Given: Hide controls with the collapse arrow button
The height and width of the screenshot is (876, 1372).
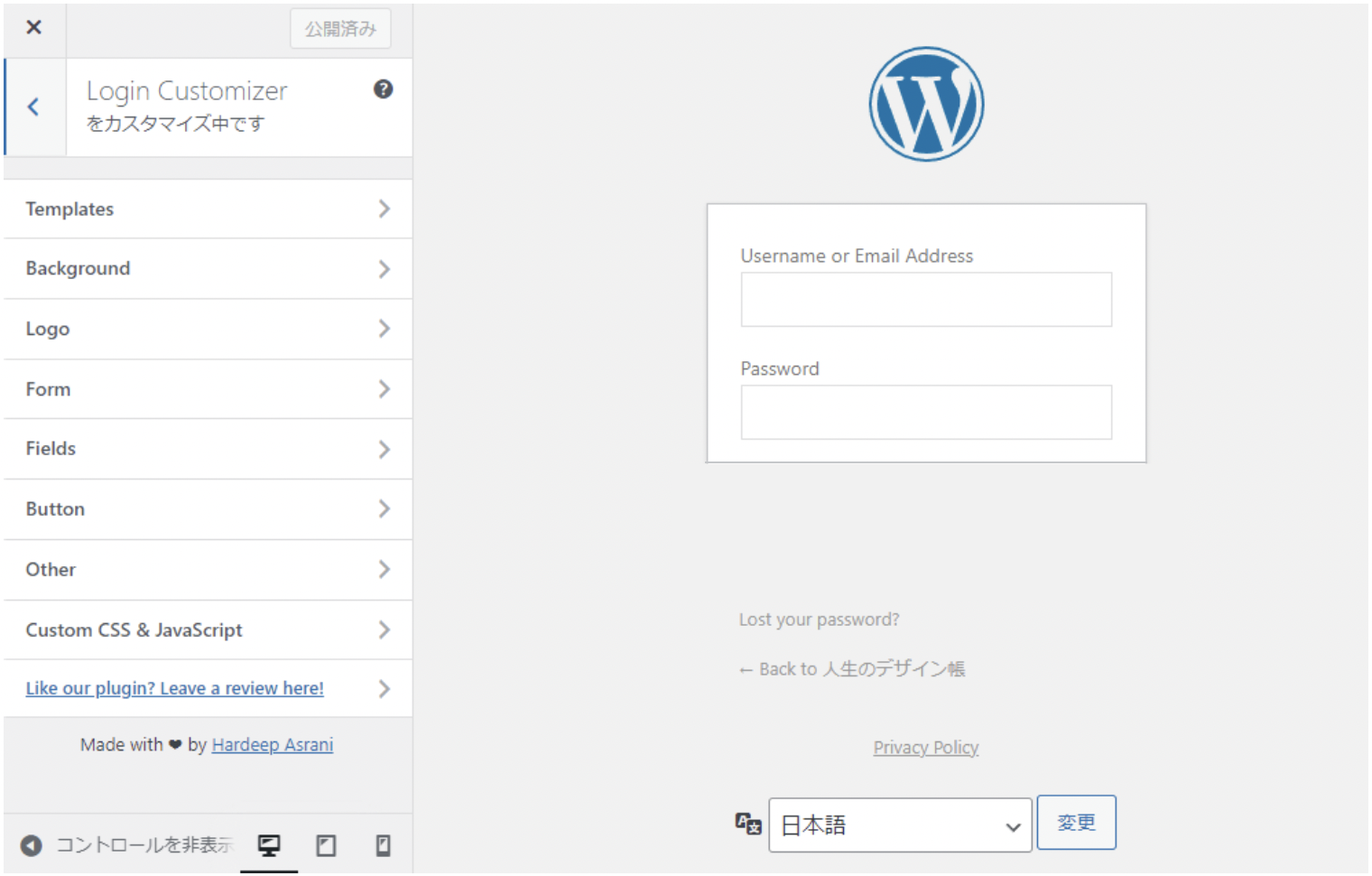Looking at the screenshot, I should pos(32,845).
